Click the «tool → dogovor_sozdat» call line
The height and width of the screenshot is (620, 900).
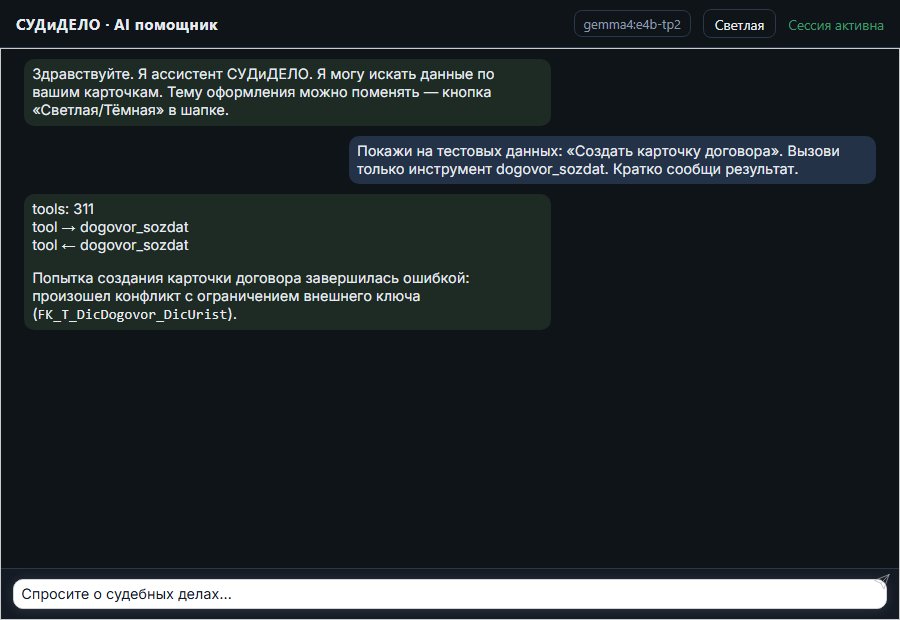point(110,227)
